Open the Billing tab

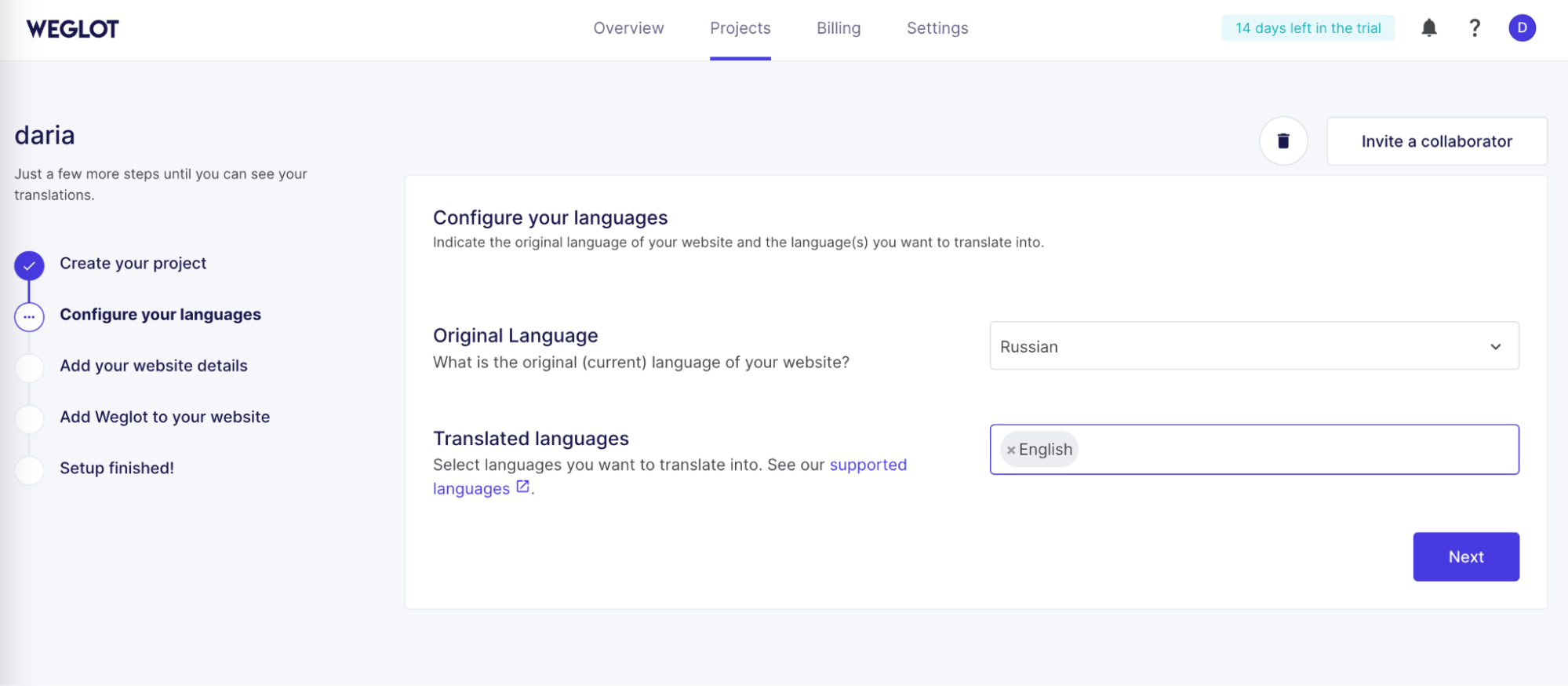[x=839, y=28]
